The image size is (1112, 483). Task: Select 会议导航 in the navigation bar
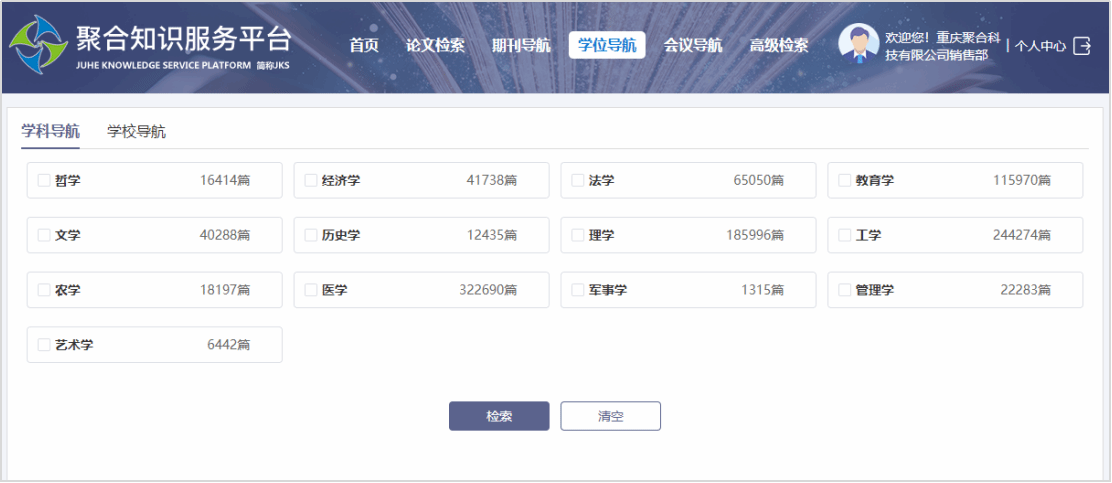693,45
